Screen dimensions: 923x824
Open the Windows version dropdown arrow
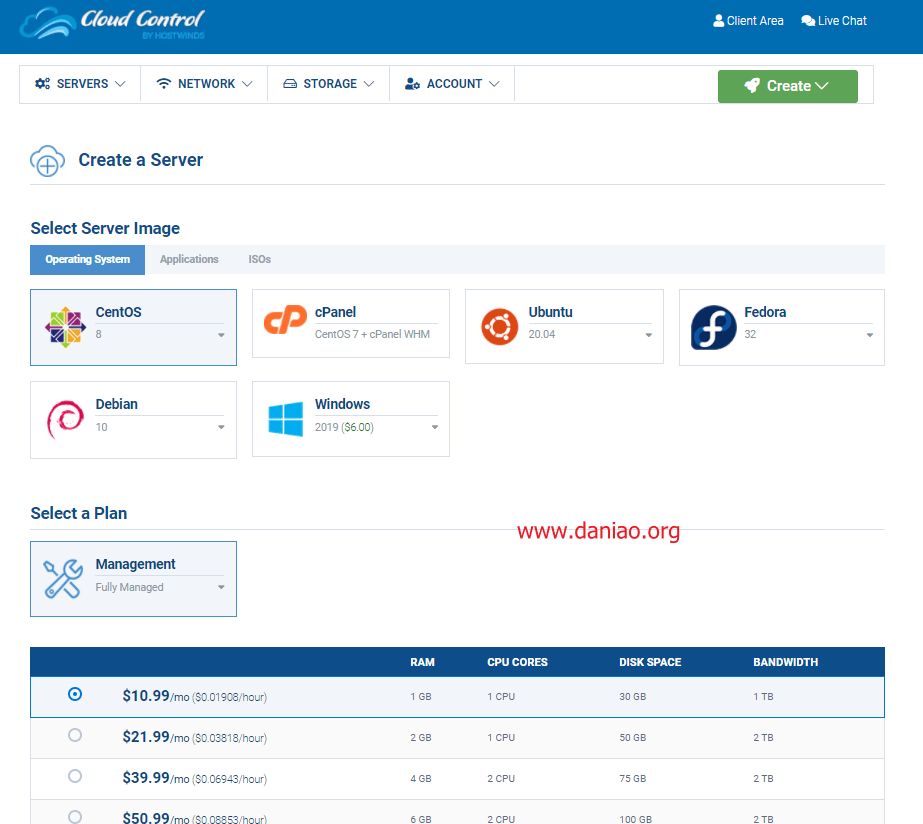click(x=435, y=427)
